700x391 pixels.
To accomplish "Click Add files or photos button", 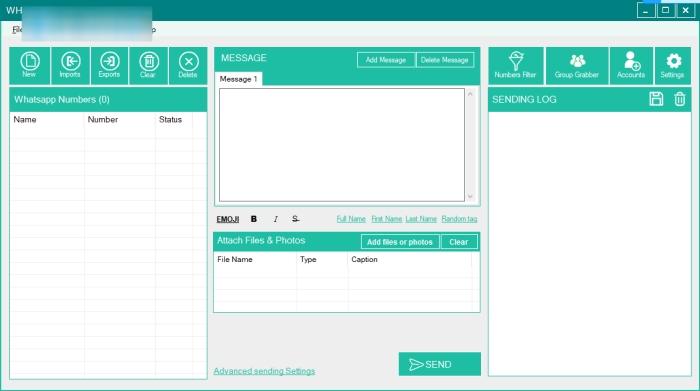I will click(x=400, y=242).
